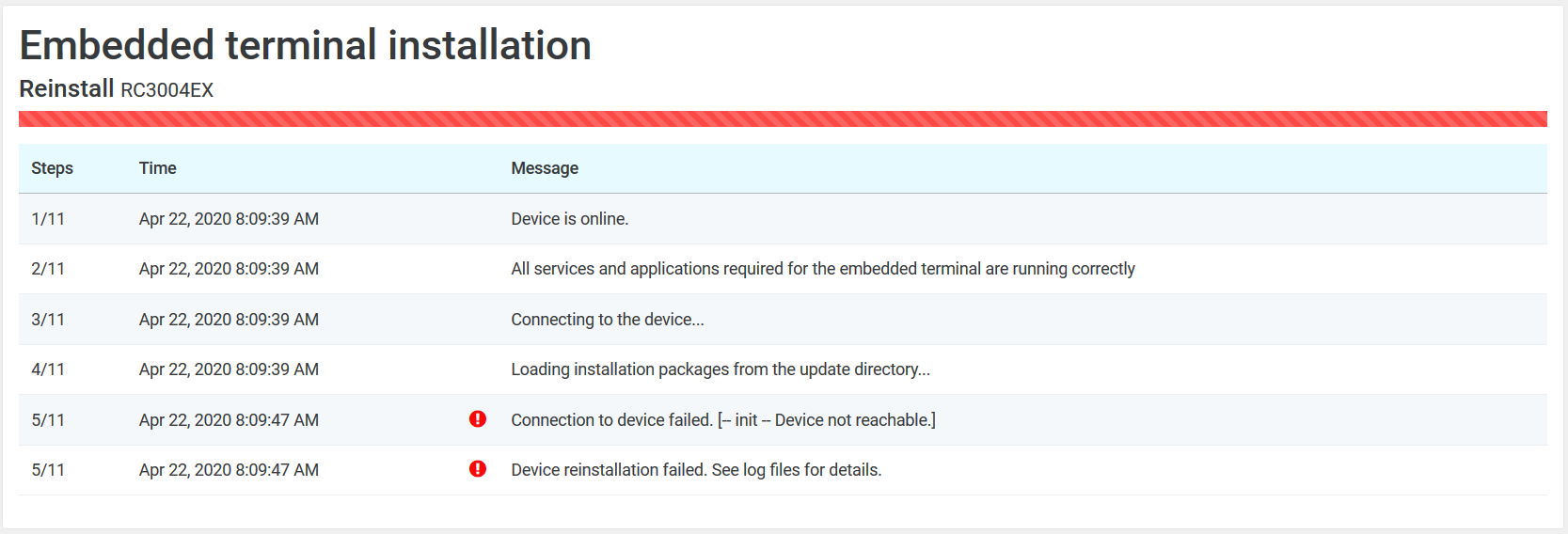Click the 'Reinstall' subtitle label
The width and height of the screenshot is (1568, 534).
point(66,89)
